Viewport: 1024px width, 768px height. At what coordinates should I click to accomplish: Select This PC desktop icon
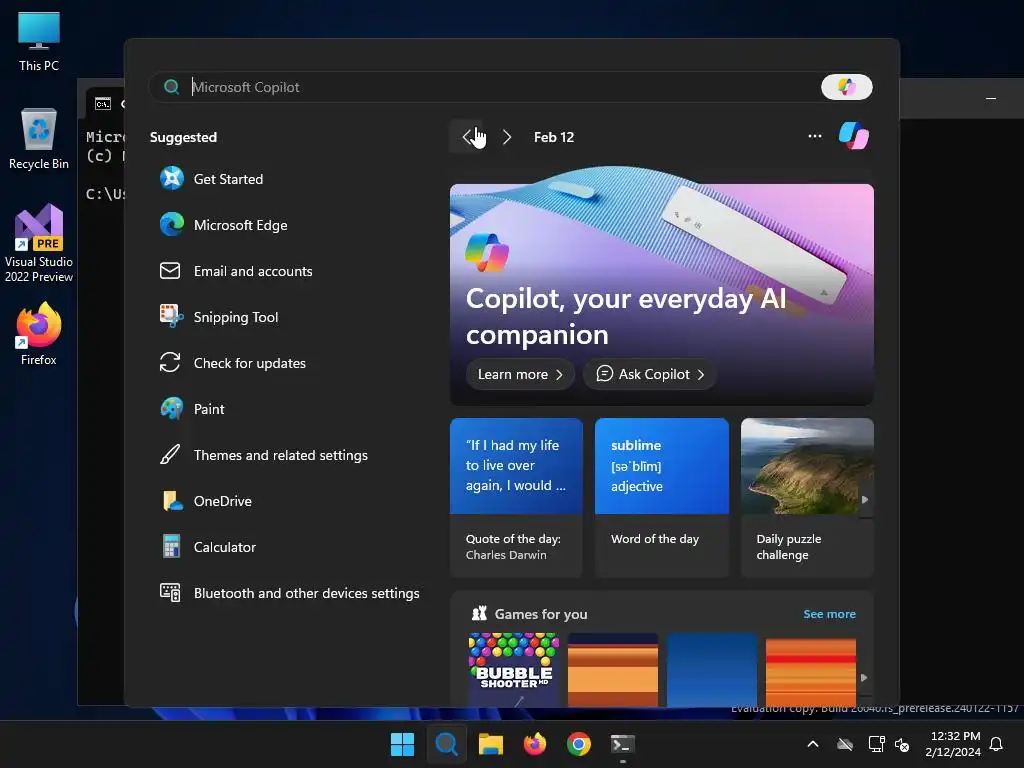point(39,42)
